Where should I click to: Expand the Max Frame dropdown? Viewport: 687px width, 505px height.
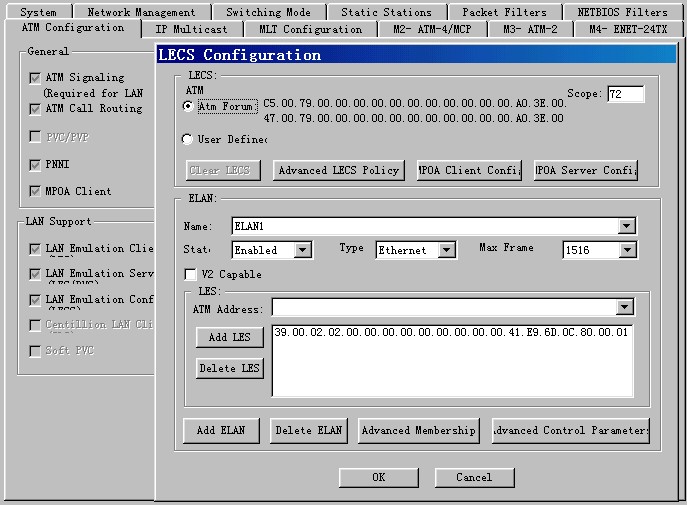tap(626, 250)
